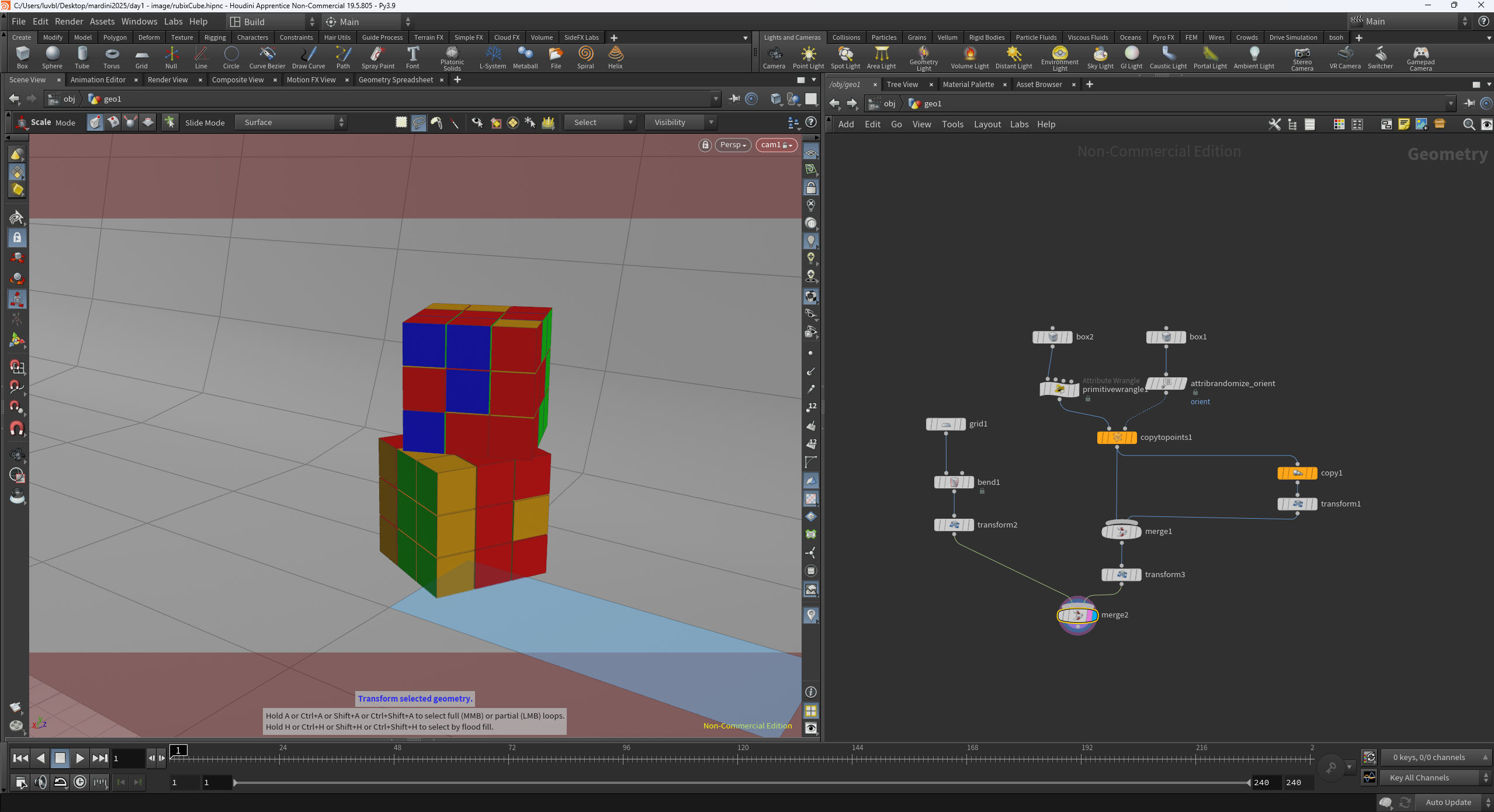The width and height of the screenshot is (1494, 812).
Task: Open the Windows menu
Action: click(x=139, y=22)
